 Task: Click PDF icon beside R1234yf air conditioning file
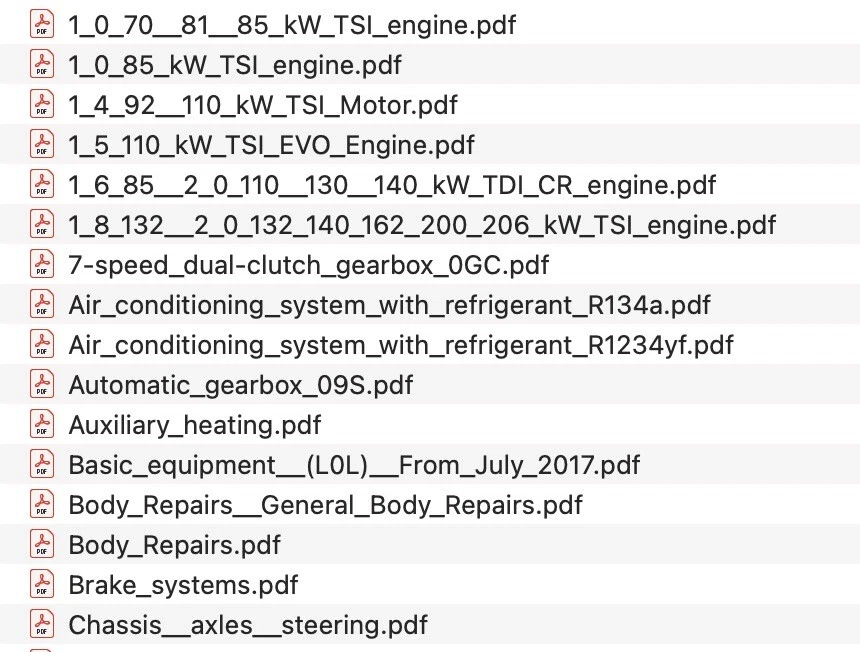coord(42,345)
